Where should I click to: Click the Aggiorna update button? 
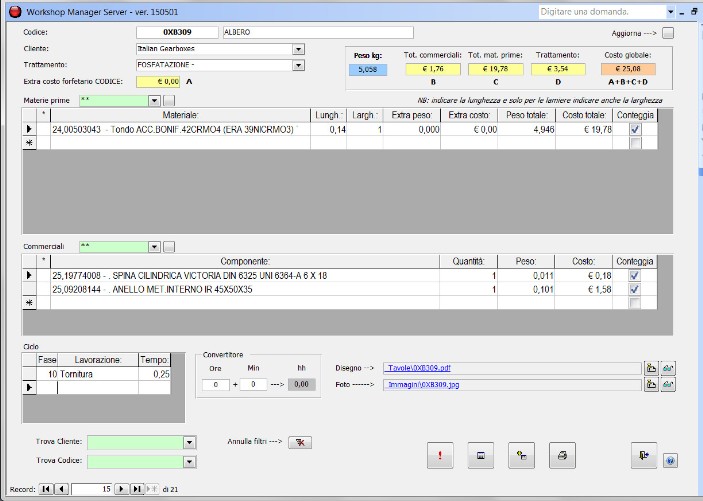pyautogui.click(x=668, y=33)
